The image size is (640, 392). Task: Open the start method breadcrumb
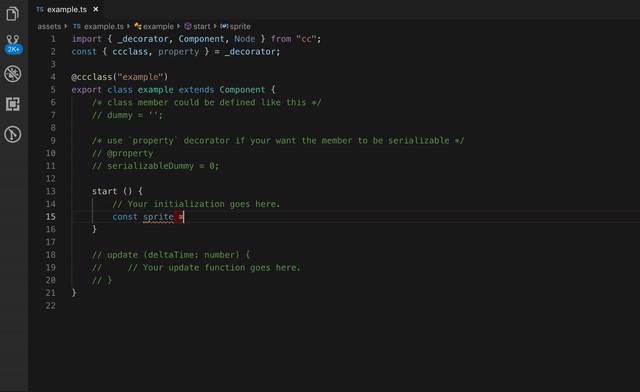coord(202,26)
